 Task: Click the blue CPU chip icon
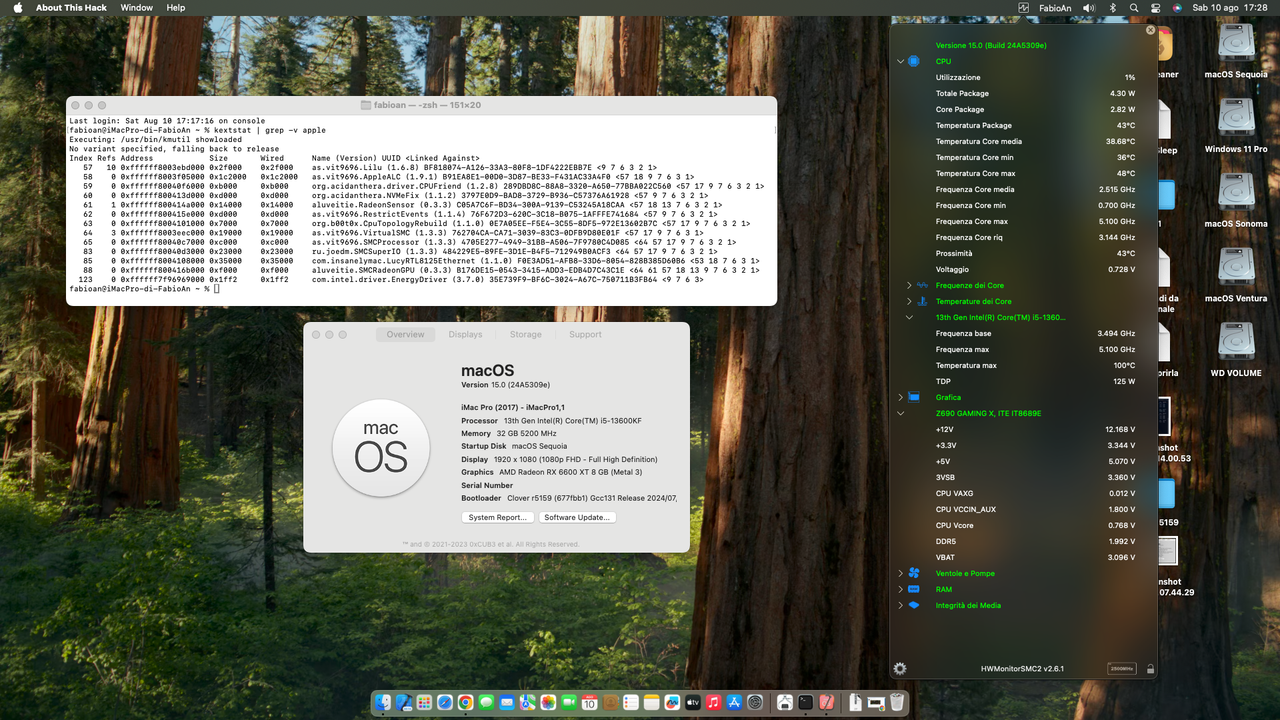(914, 61)
